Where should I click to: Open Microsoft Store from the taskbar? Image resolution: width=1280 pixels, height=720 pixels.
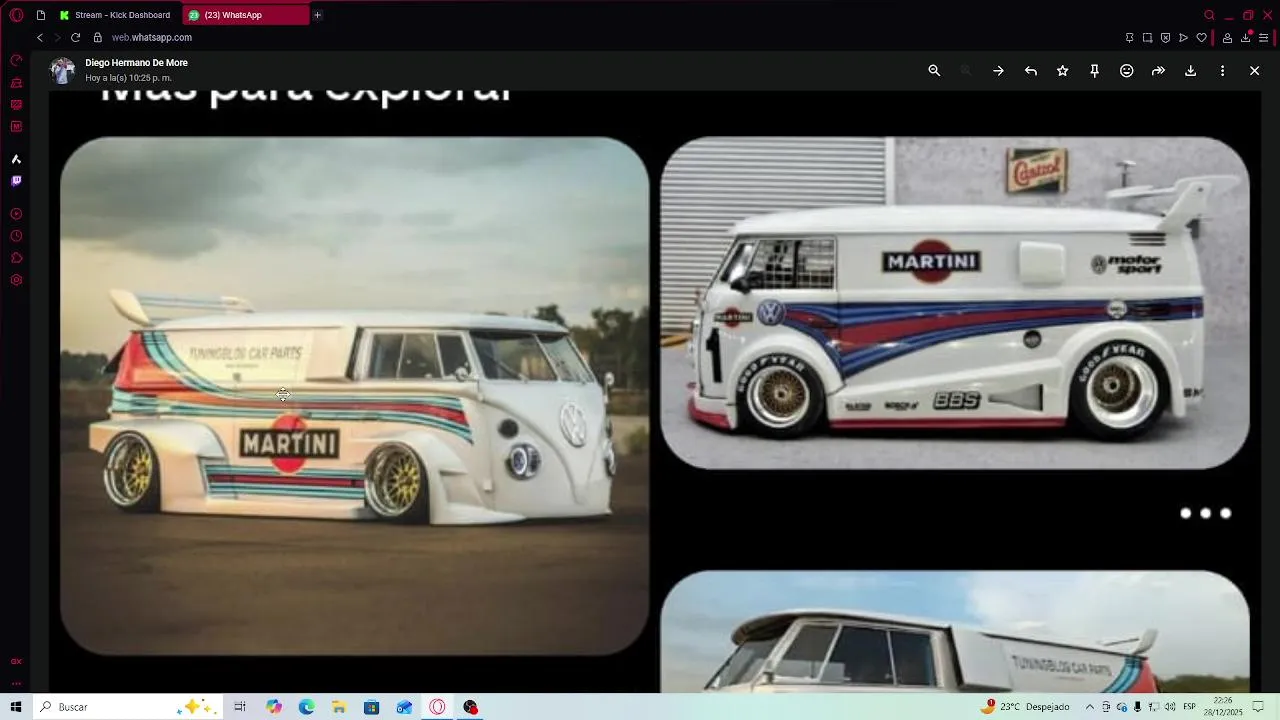(x=372, y=707)
